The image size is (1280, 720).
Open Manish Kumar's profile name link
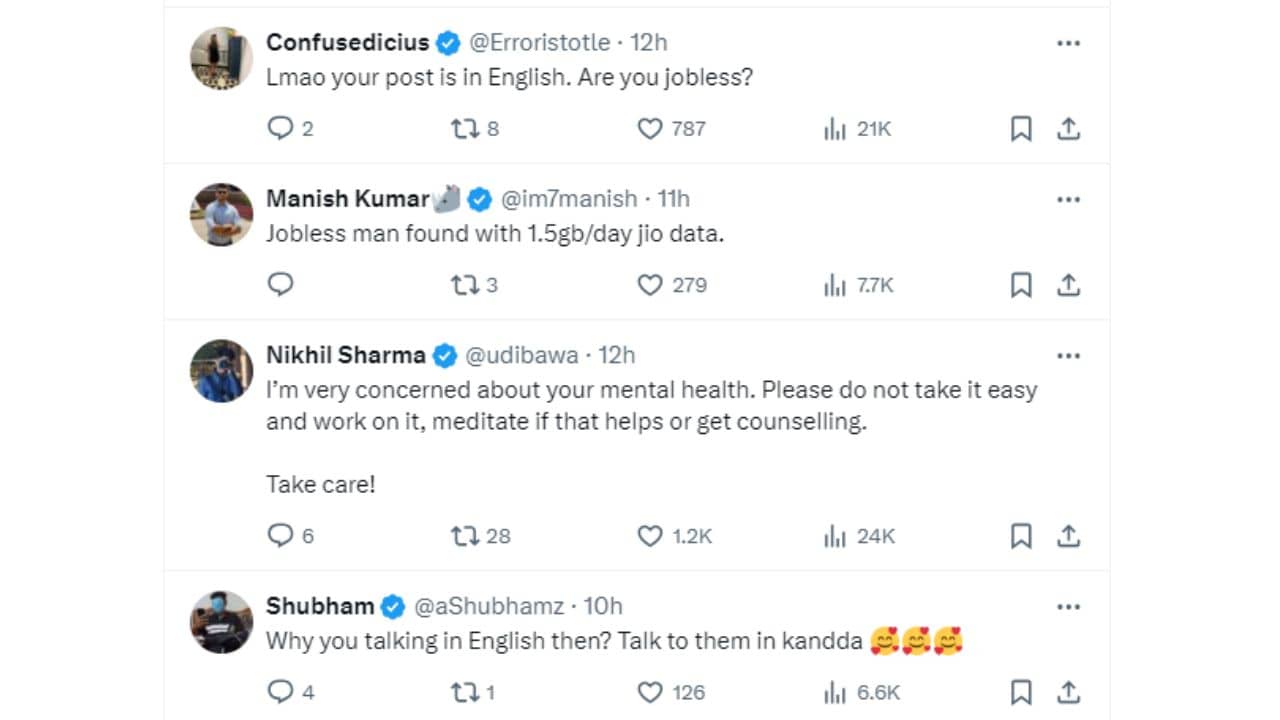[x=347, y=199]
